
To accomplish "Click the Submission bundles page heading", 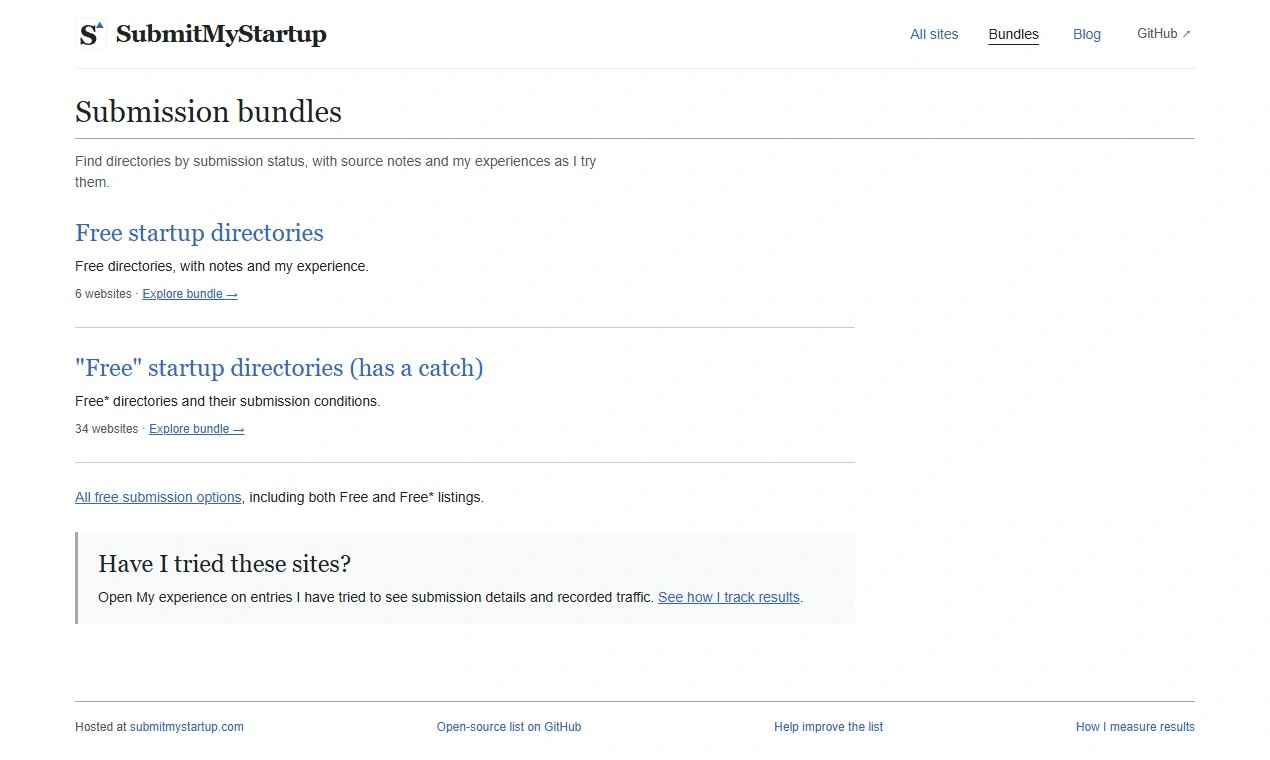I will (208, 112).
